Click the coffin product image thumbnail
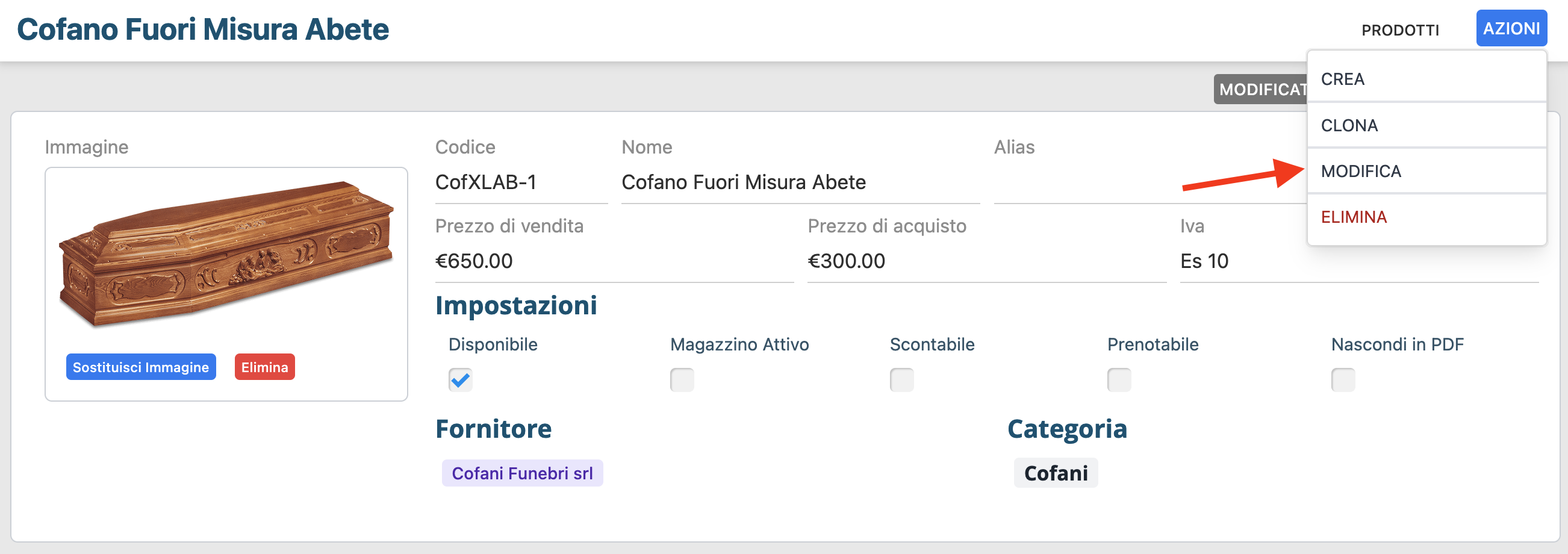Image resolution: width=1568 pixels, height=554 pixels. tap(226, 254)
